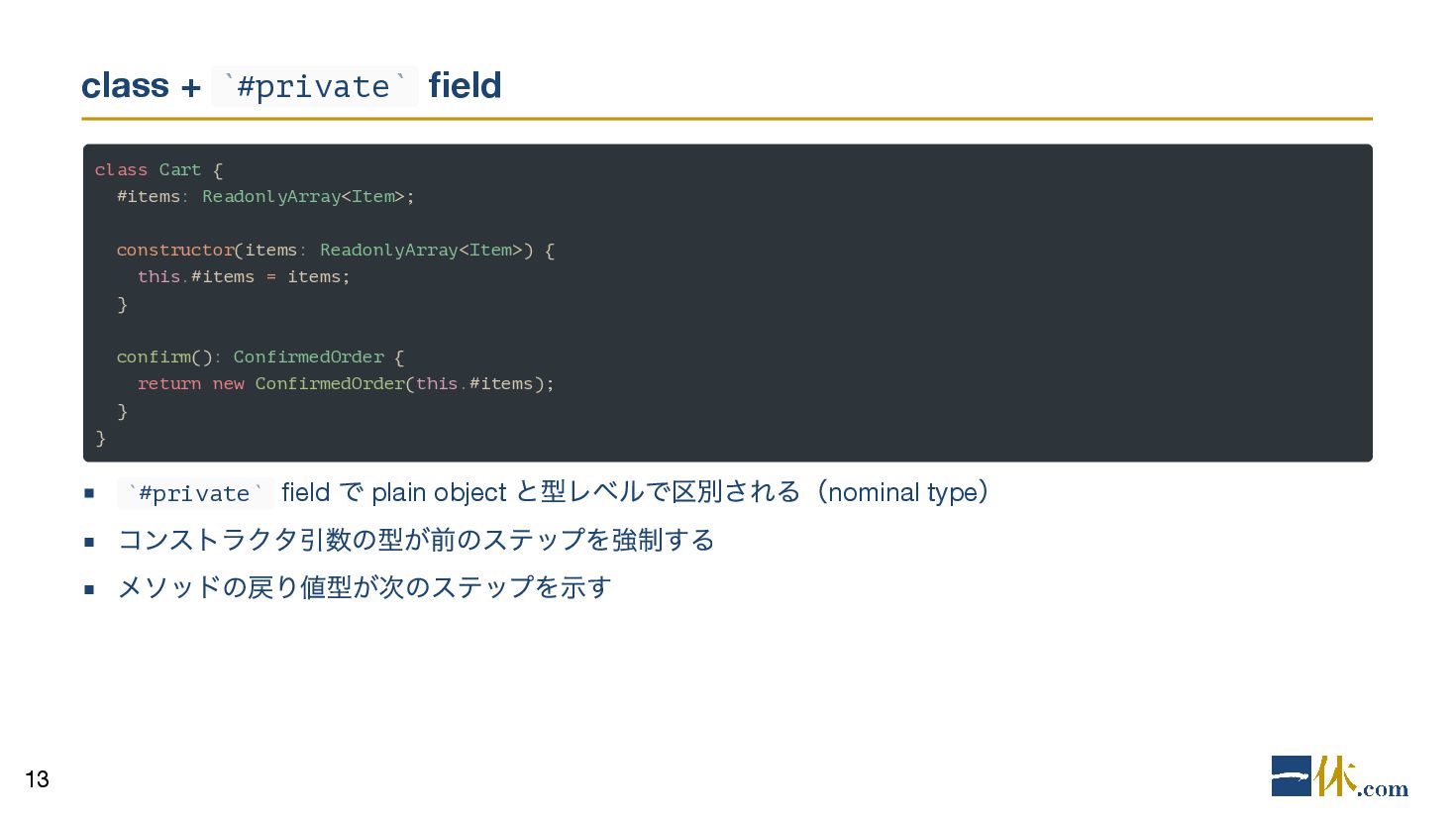Click the third bullet square marker
The height and width of the screenshot is (820, 1456).
89,588
